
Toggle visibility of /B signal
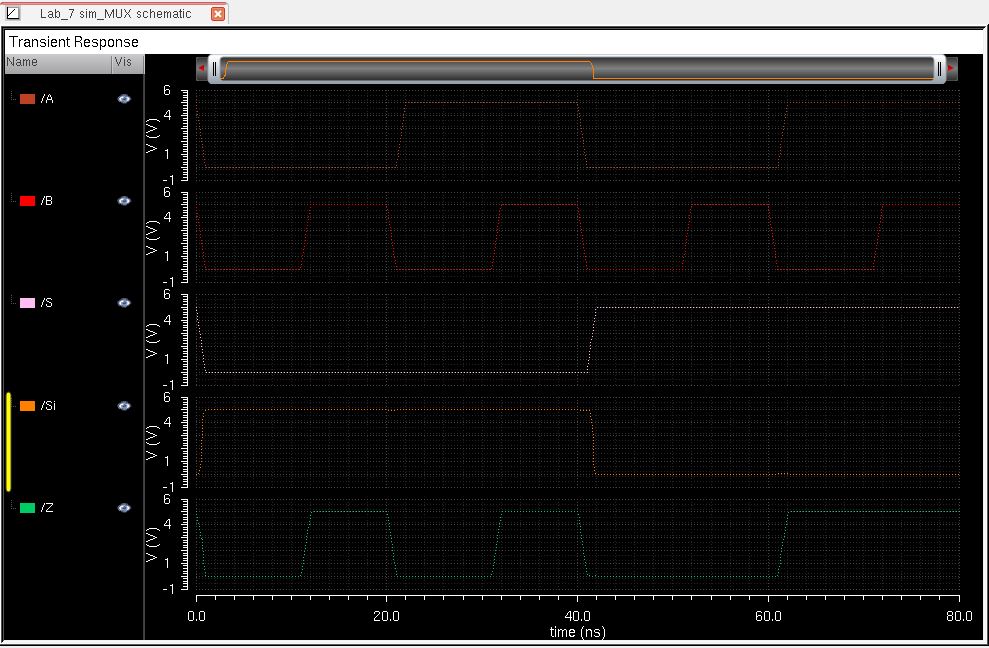(124, 201)
